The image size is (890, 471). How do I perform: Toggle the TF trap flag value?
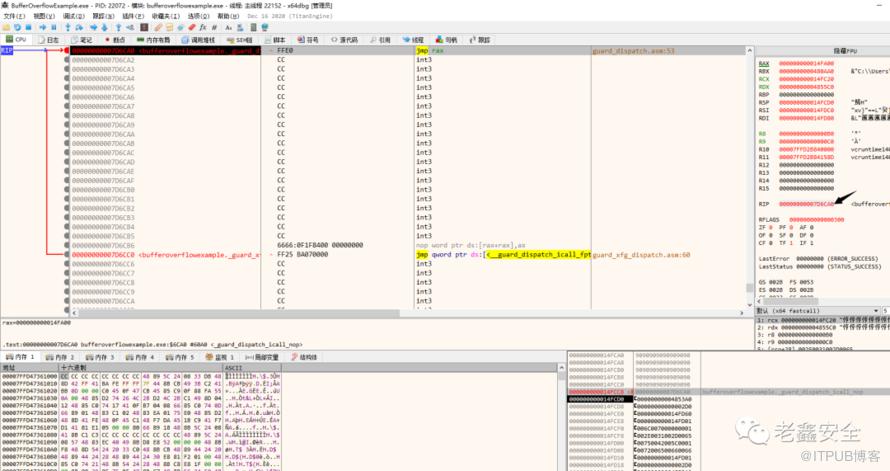point(790,243)
